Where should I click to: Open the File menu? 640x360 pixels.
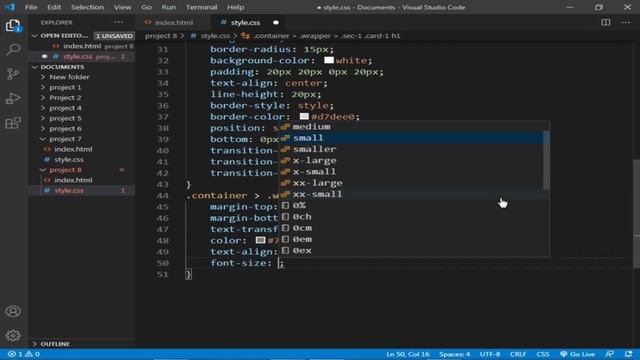pyautogui.click(x=31, y=7)
